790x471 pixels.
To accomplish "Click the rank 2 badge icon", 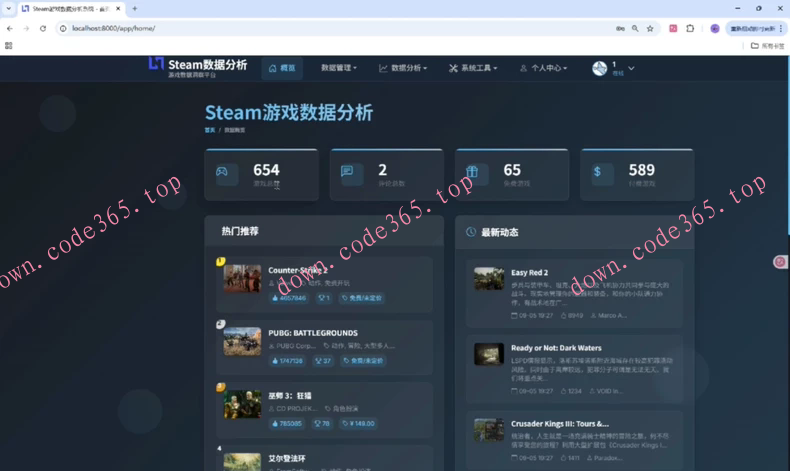I will coord(221,324).
